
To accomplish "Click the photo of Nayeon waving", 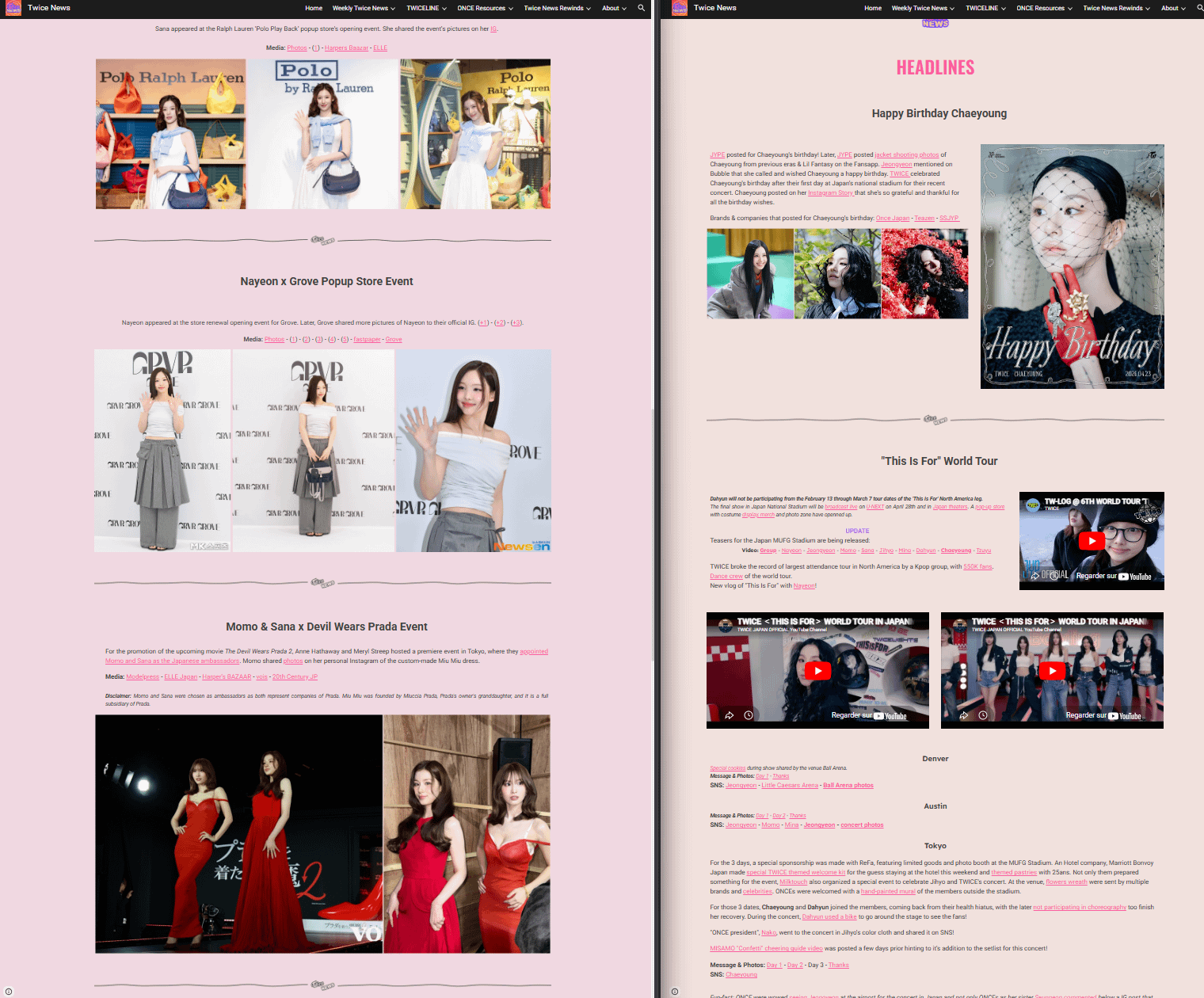I will [x=473, y=451].
